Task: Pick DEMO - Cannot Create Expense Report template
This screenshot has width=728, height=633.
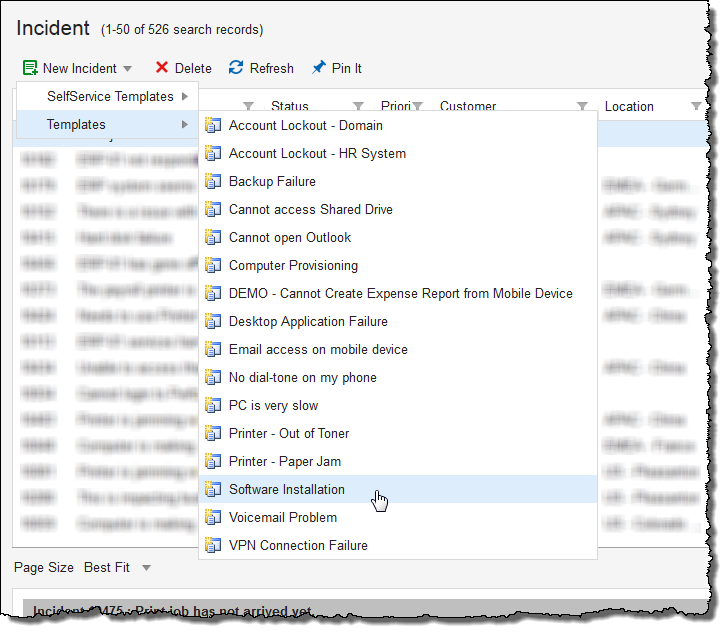Action: pos(398,294)
